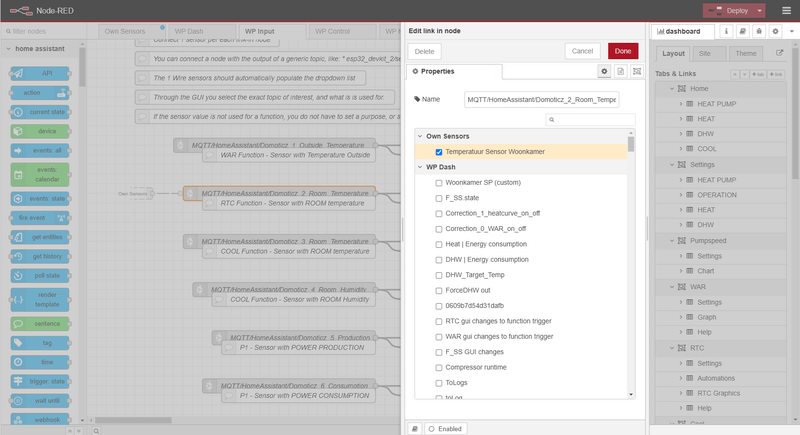Click the add link button in Tabs & Links

[776, 74]
